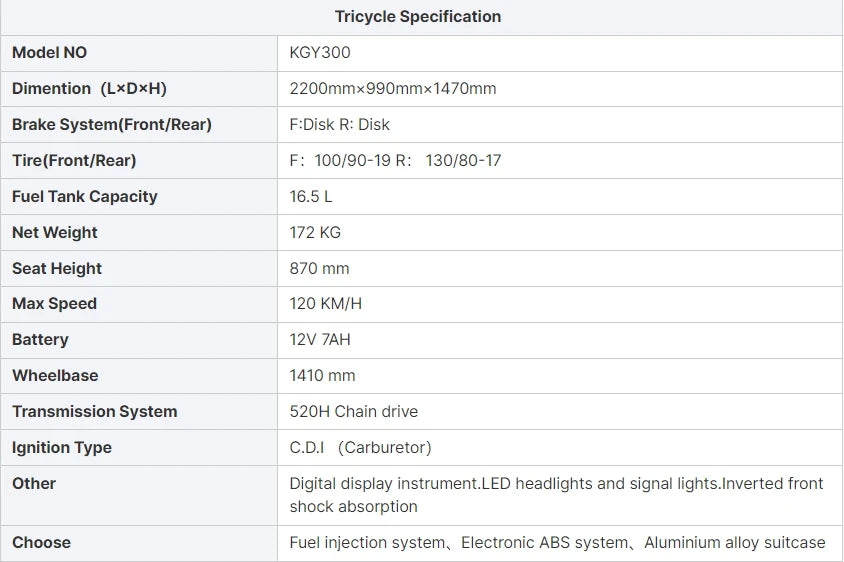The width and height of the screenshot is (844, 562).
Task: Click the Tire(Front/Rear) row label
Action: (74, 160)
